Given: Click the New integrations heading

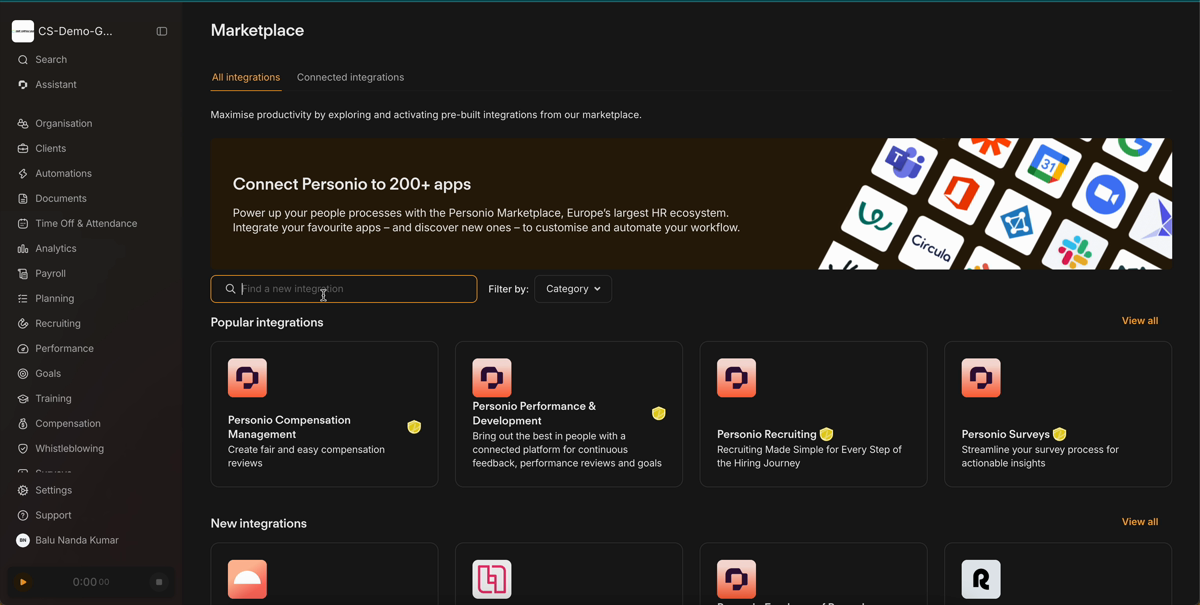Looking at the screenshot, I should [x=259, y=523].
